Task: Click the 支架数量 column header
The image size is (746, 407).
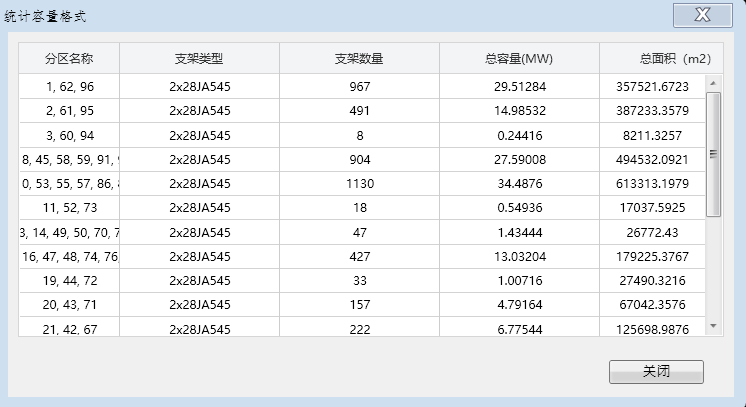Action: pos(359,58)
